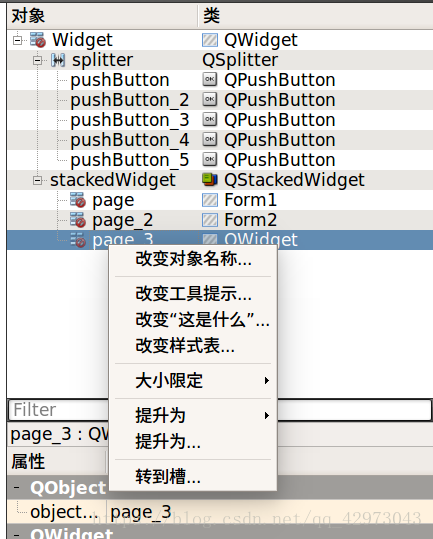433x539 pixels.
Task: Collapse the stackedWidget tree node
Action: coord(37,180)
